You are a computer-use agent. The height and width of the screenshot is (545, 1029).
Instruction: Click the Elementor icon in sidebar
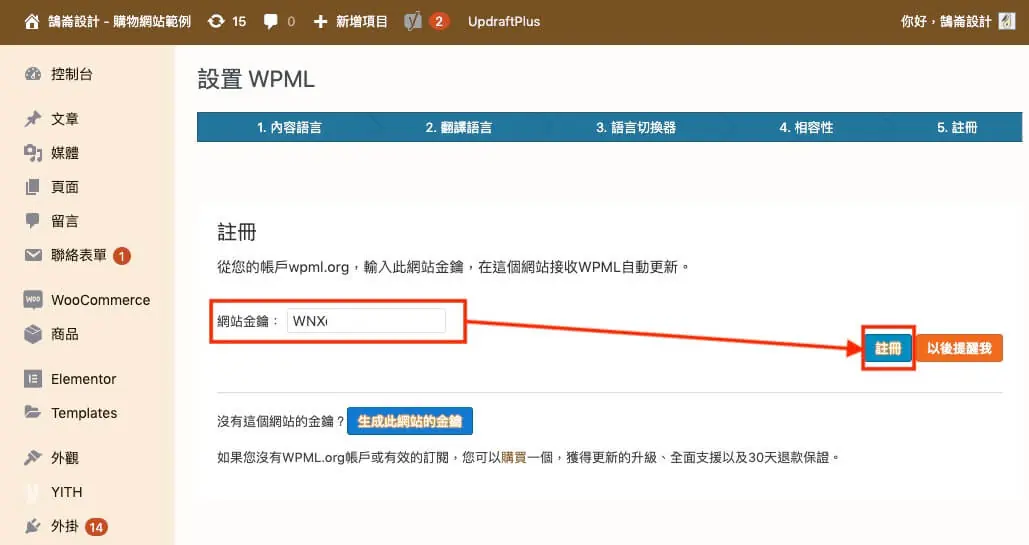(x=33, y=379)
